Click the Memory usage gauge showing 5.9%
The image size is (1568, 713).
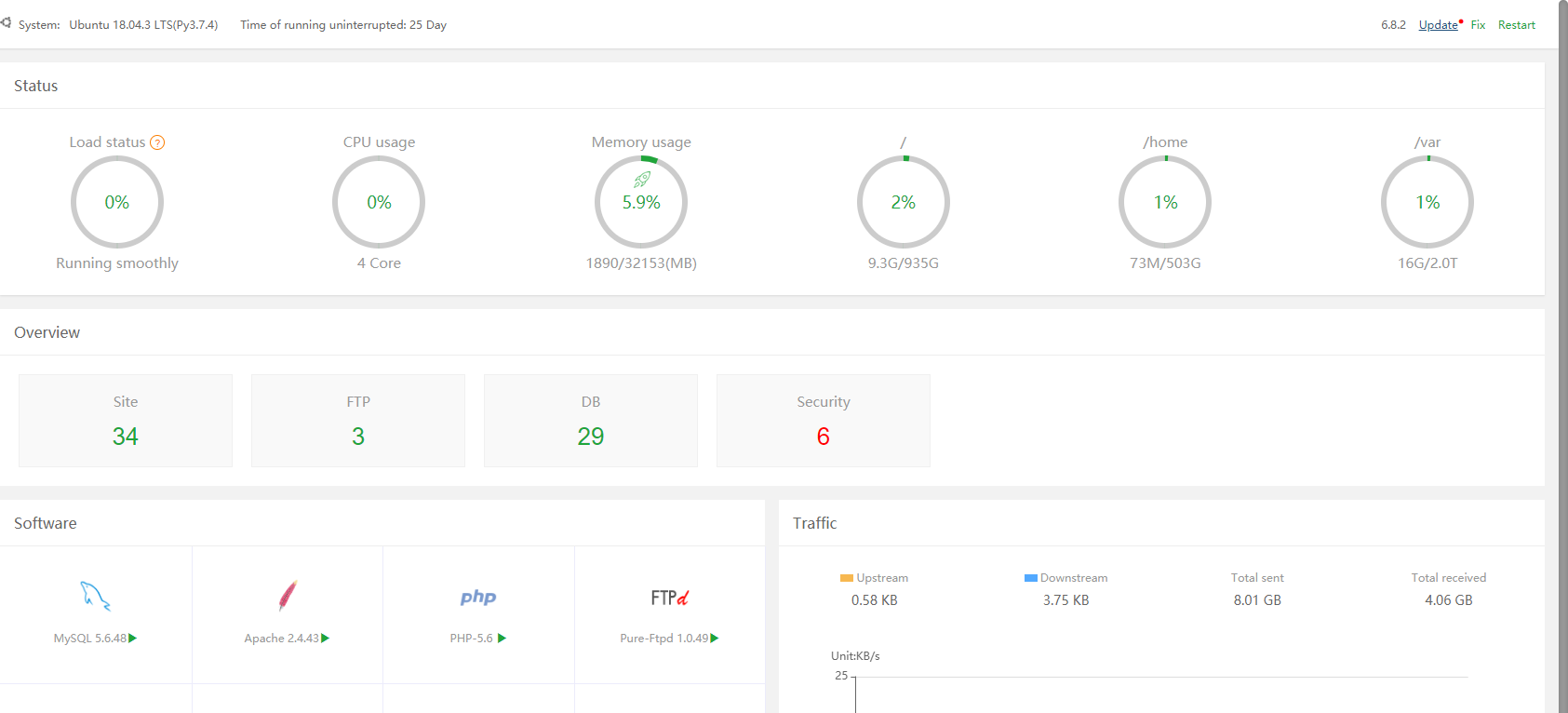(641, 202)
